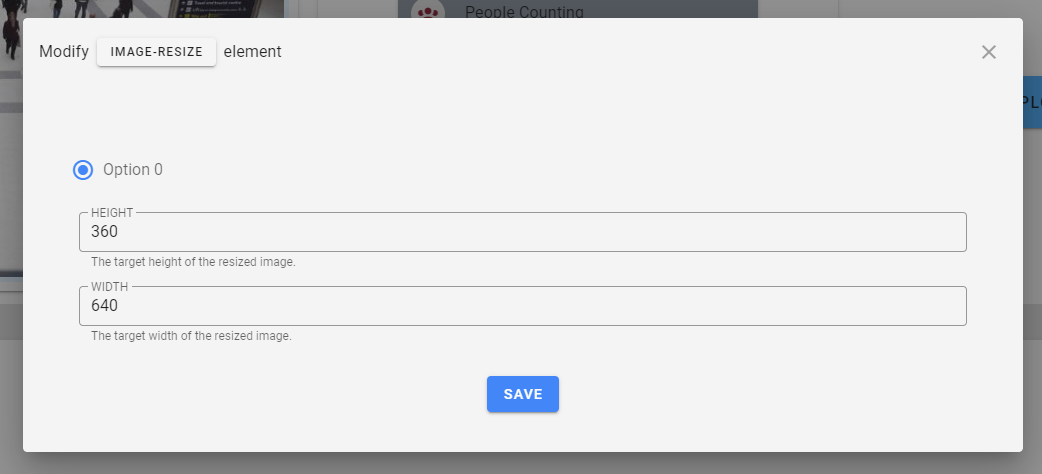This screenshot has width=1042, height=474.
Task: Click the partially hidden blue button at right edge
Action: coord(1032,102)
